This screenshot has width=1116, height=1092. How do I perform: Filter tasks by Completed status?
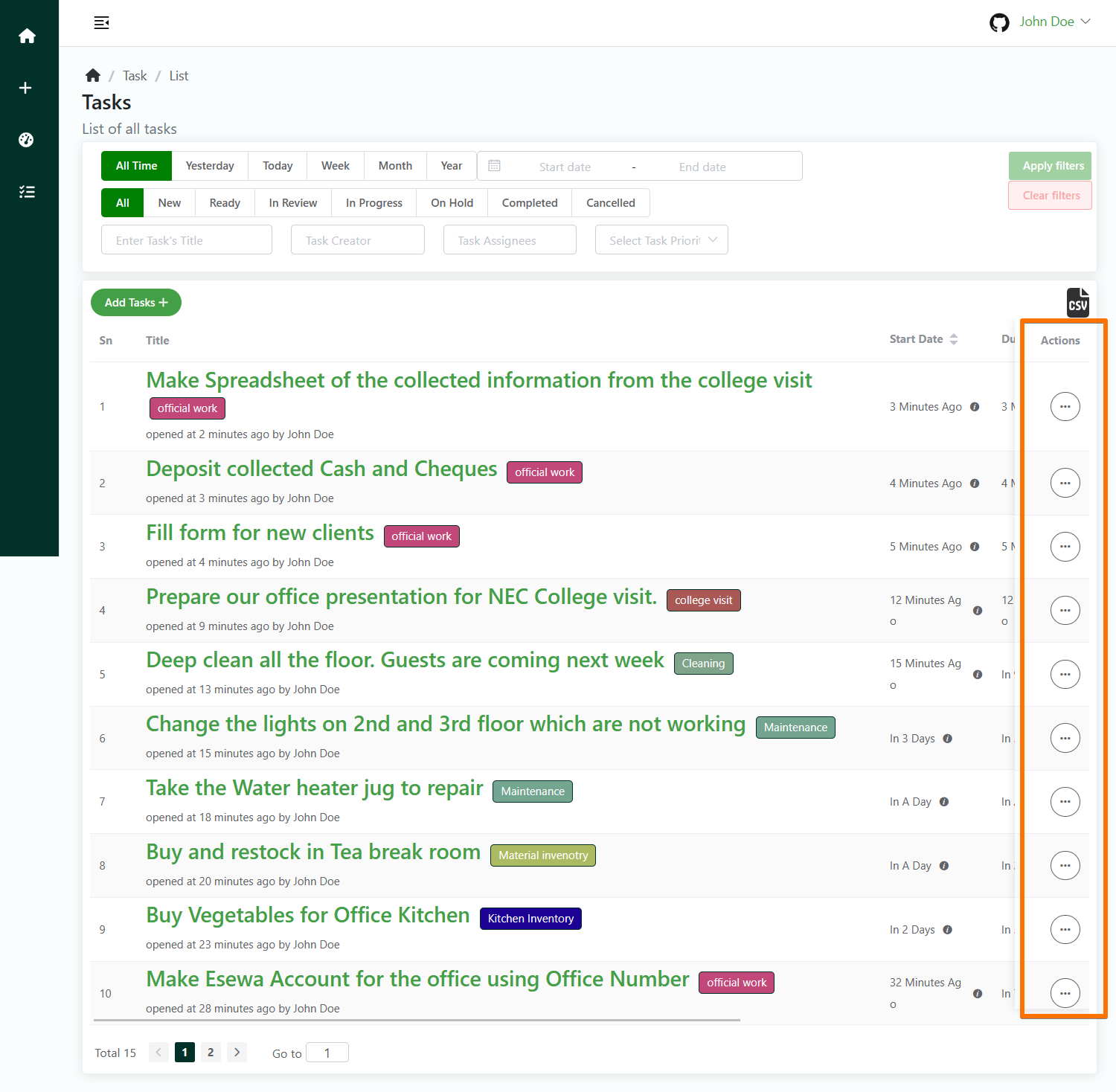530,203
